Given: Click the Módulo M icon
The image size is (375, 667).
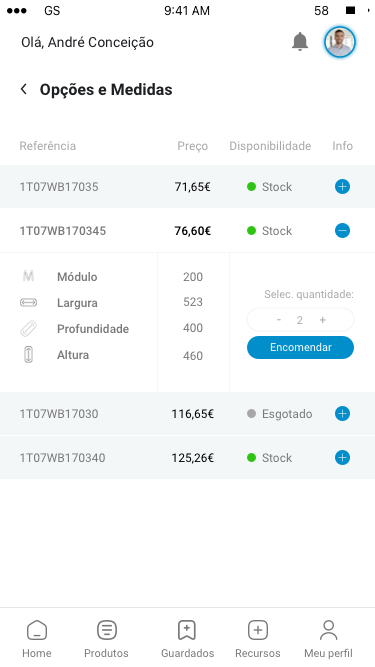Looking at the screenshot, I should click(x=28, y=276).
